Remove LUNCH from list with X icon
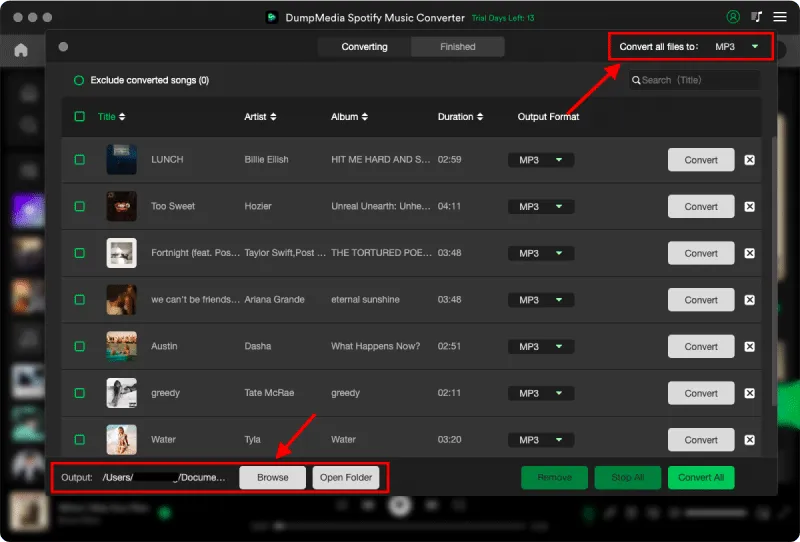 pos(749,160)
